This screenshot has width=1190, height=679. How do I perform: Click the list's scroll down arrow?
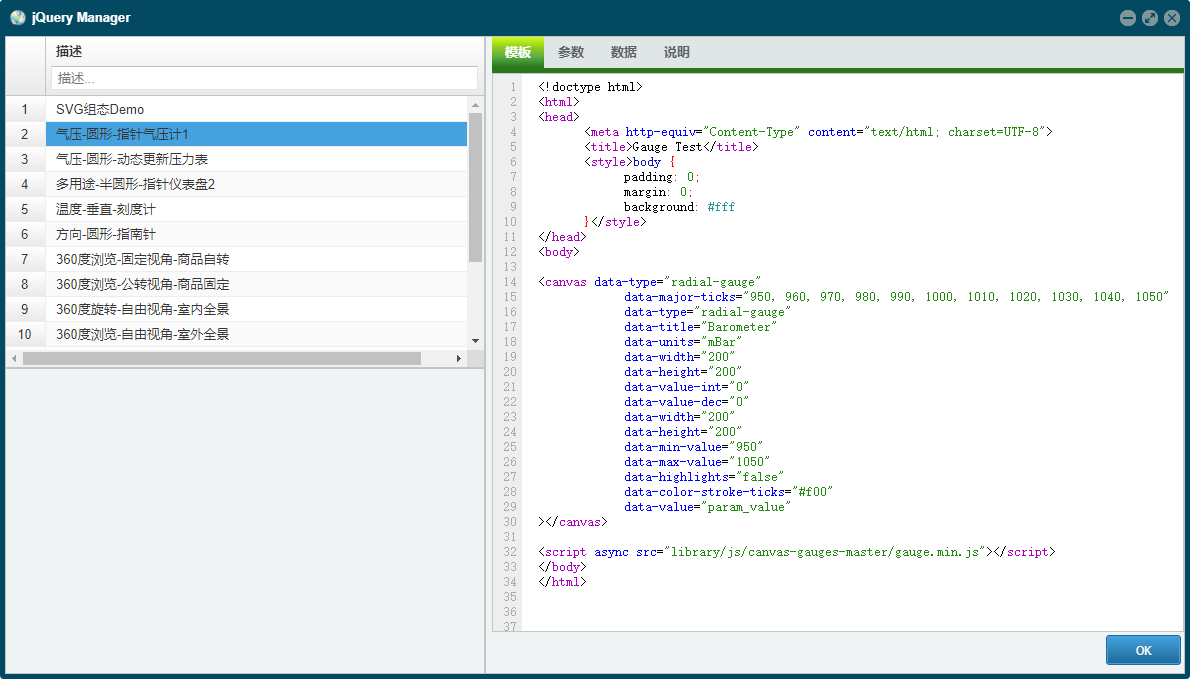(476, 341)
